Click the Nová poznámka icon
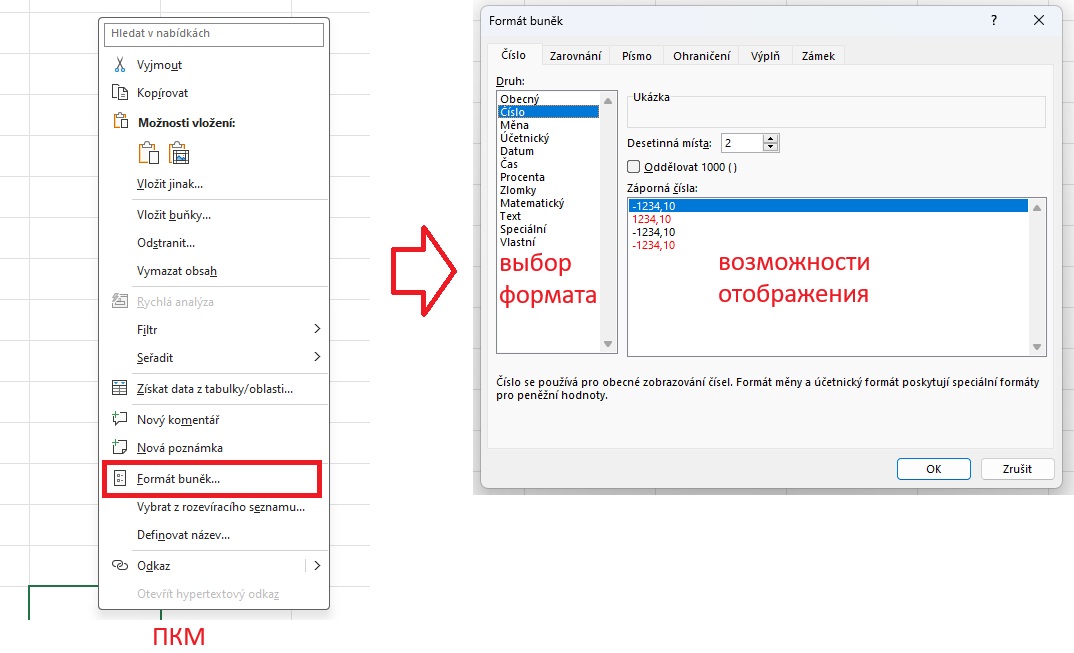The width and height of the screenshot is (1074, 653). [120, 448]
